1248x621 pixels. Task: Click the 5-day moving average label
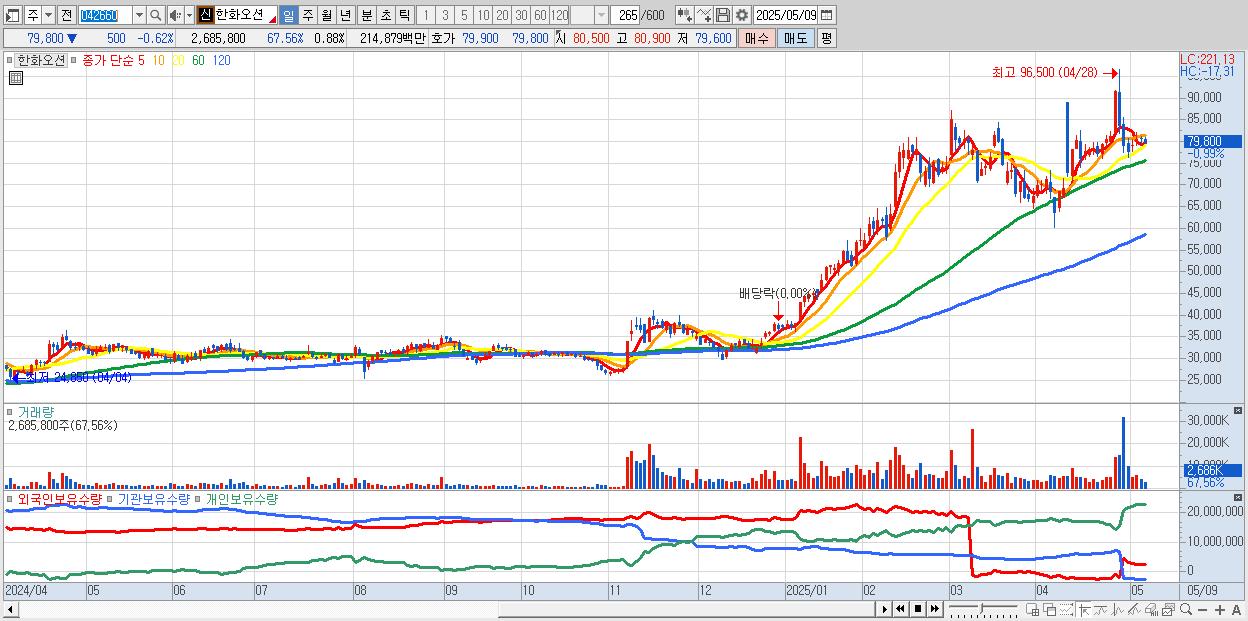point(141,60)
